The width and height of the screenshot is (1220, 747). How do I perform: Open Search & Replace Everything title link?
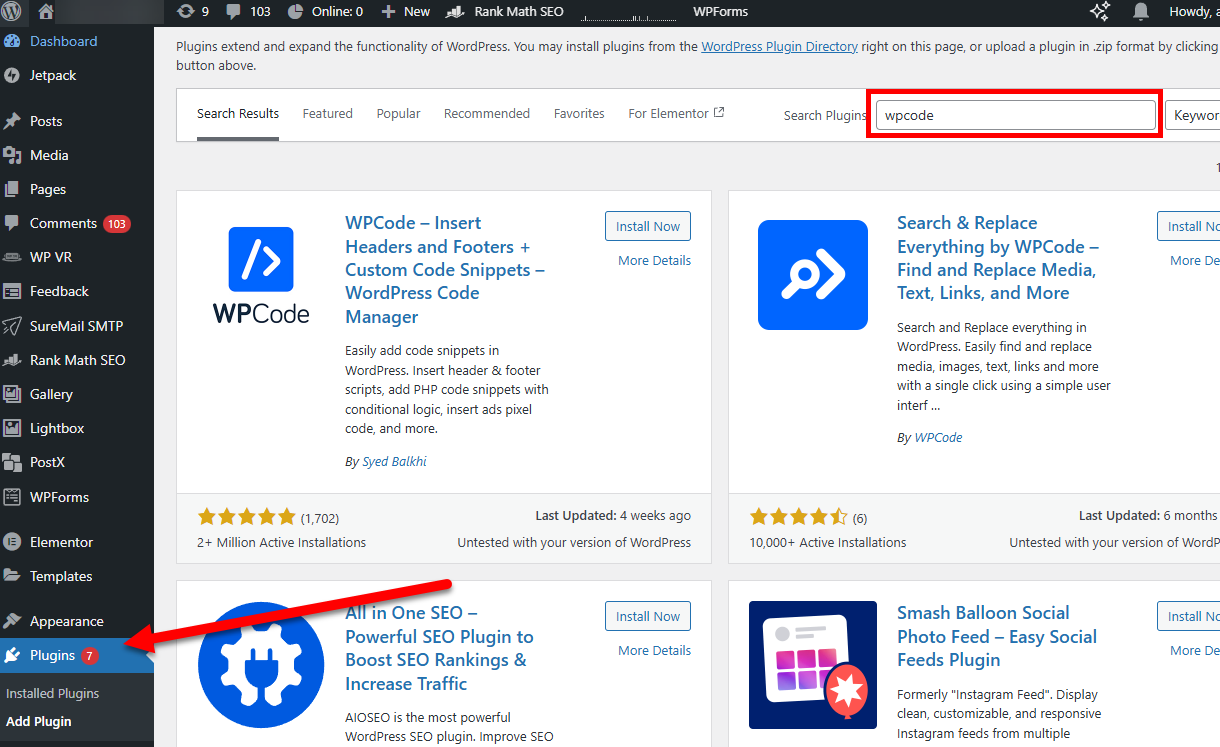pos(998,258)
